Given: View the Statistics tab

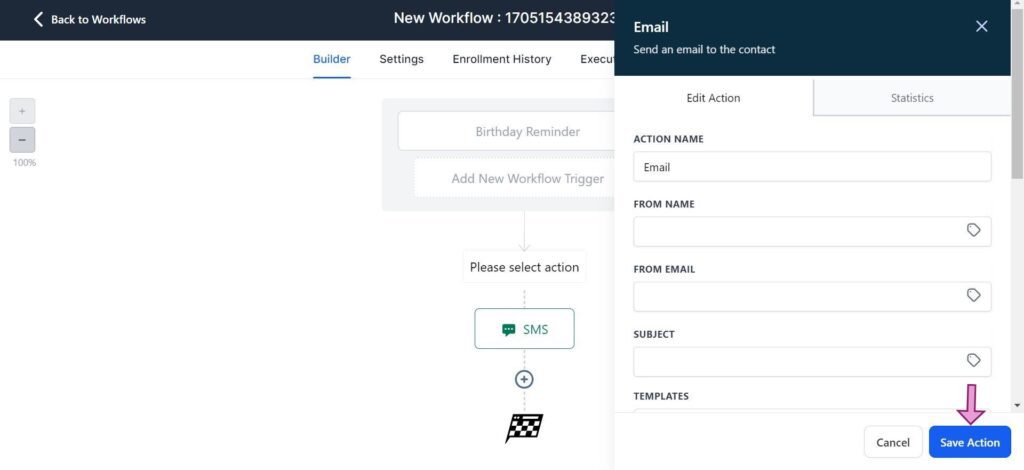Looking at the screenshot, I should click(912, 98).
